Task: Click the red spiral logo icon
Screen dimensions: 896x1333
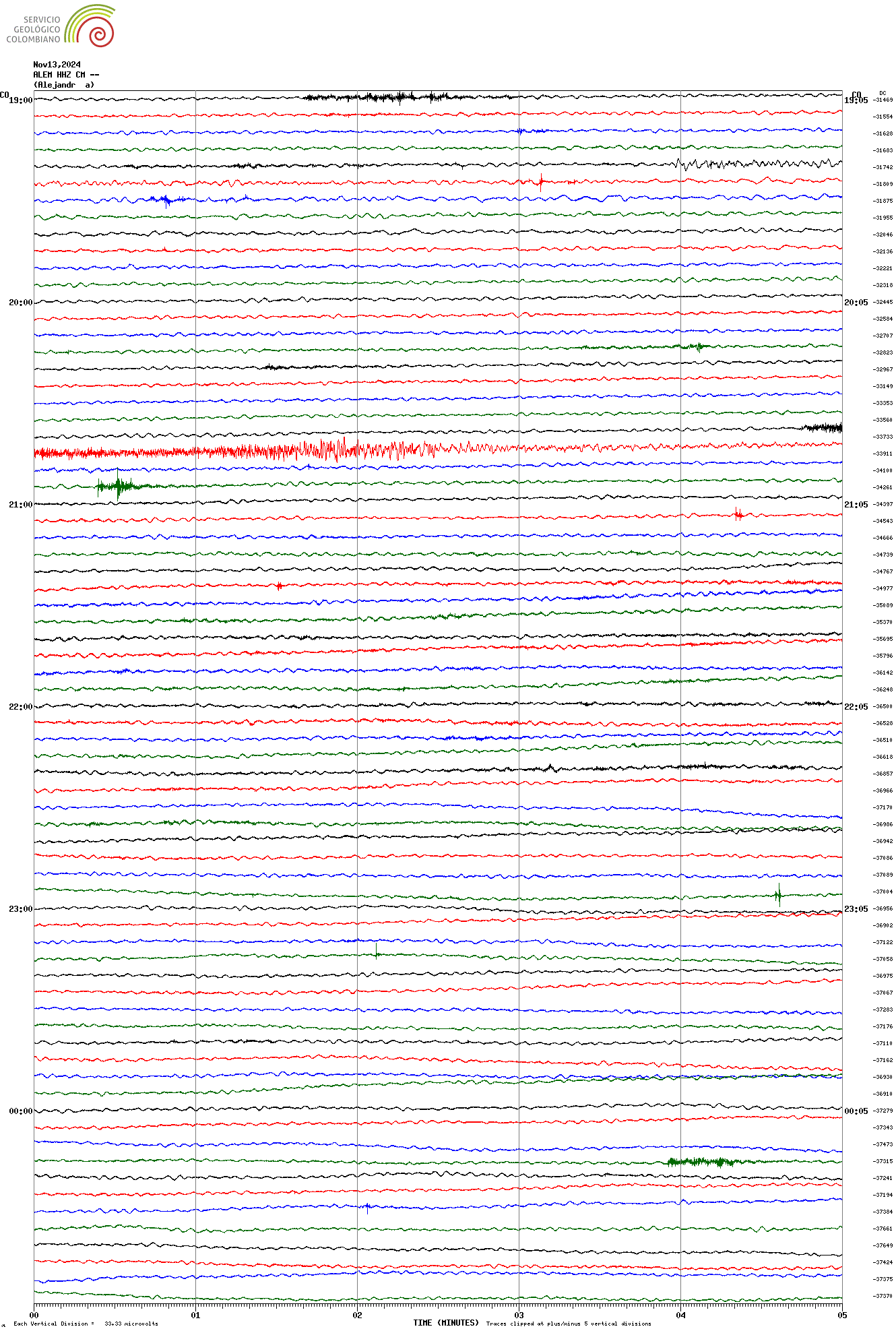Action: [101, 34]
